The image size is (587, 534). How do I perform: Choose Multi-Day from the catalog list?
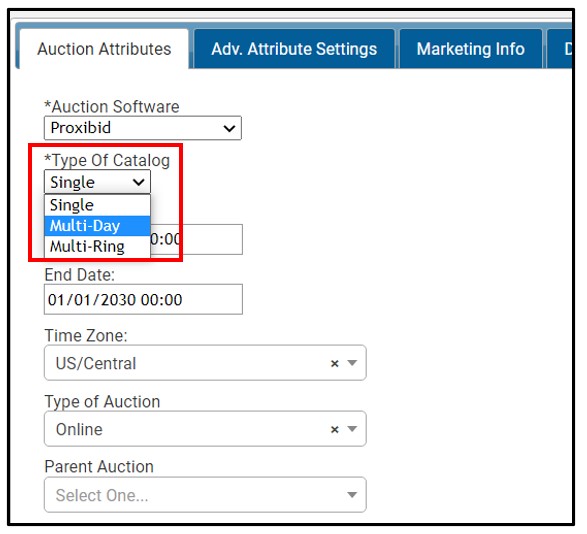click(97, 226)
